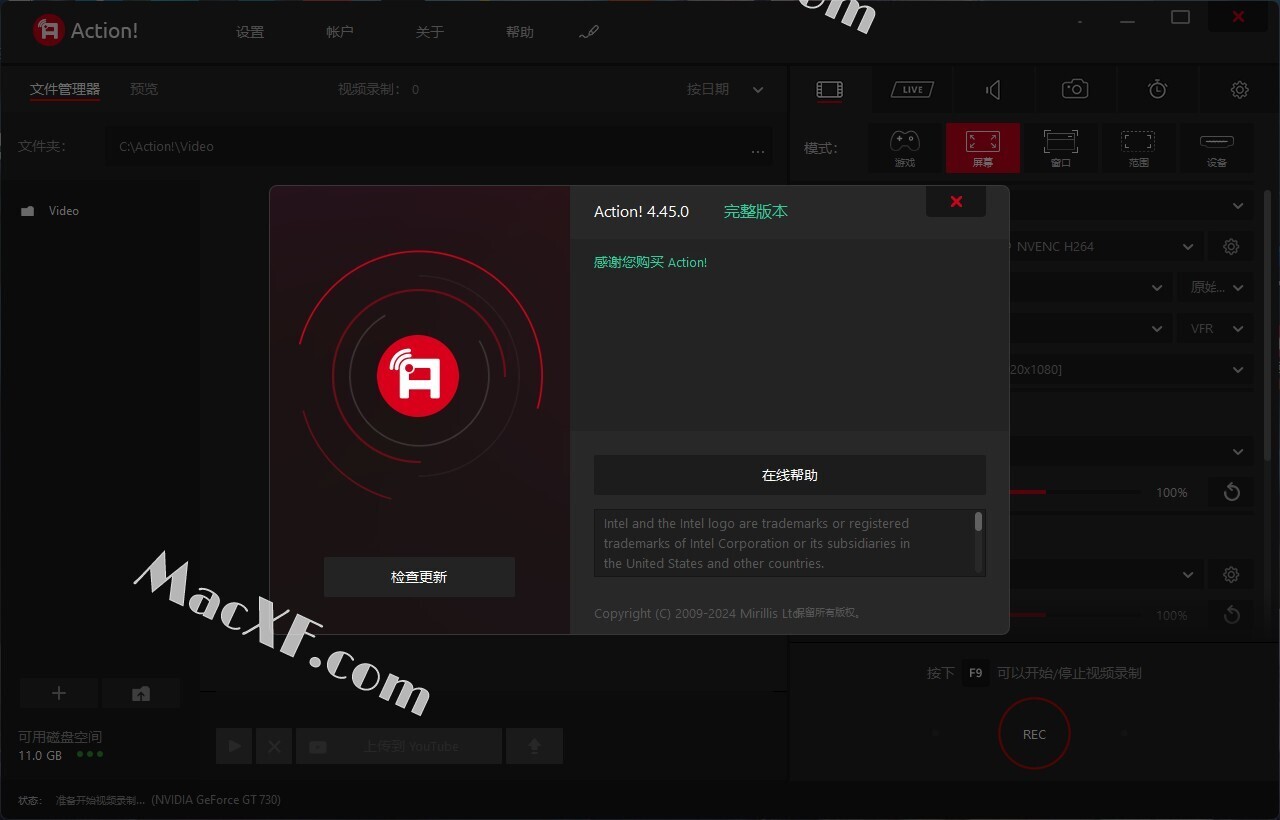Click the NVIDIA GeForce GT 730 status text
The image size is (1280, 820).
[216, 800]
